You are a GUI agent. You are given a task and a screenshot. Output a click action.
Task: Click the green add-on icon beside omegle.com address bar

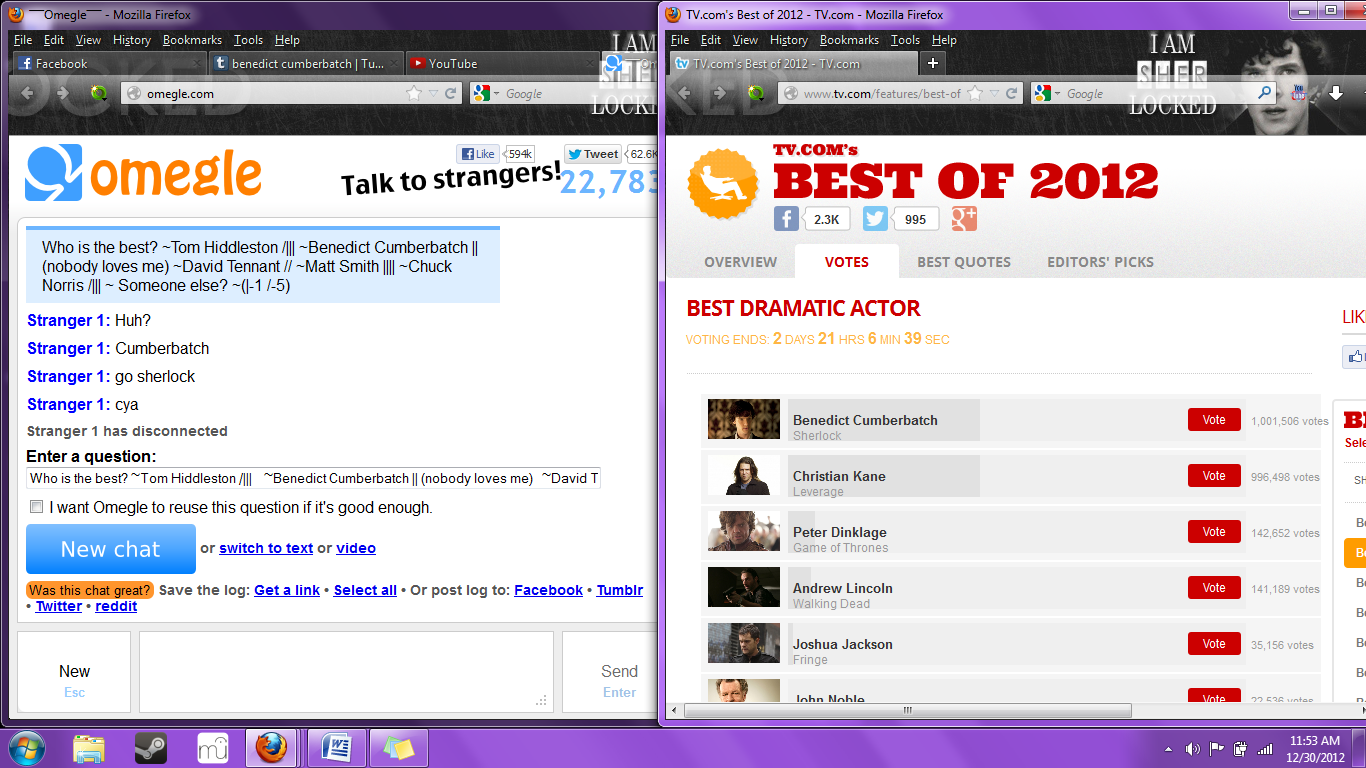[x=99, y=93]
